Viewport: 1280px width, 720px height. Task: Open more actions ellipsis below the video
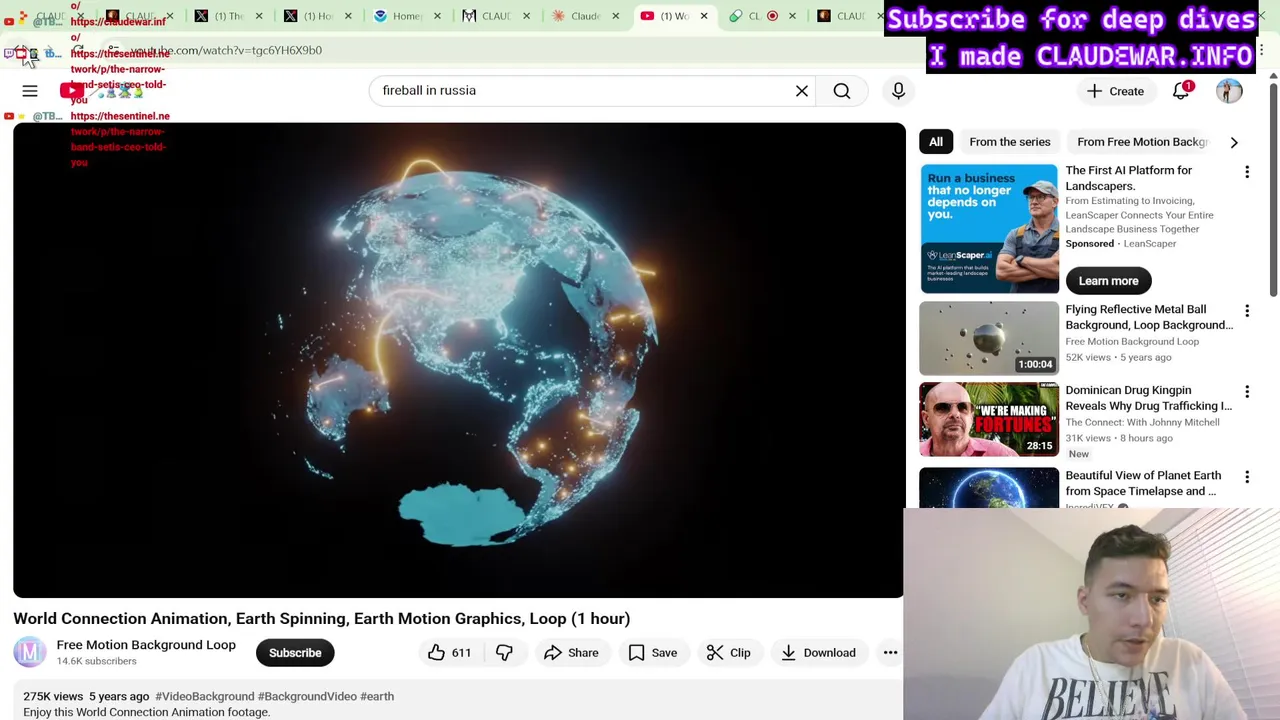[x=890, y=653]
